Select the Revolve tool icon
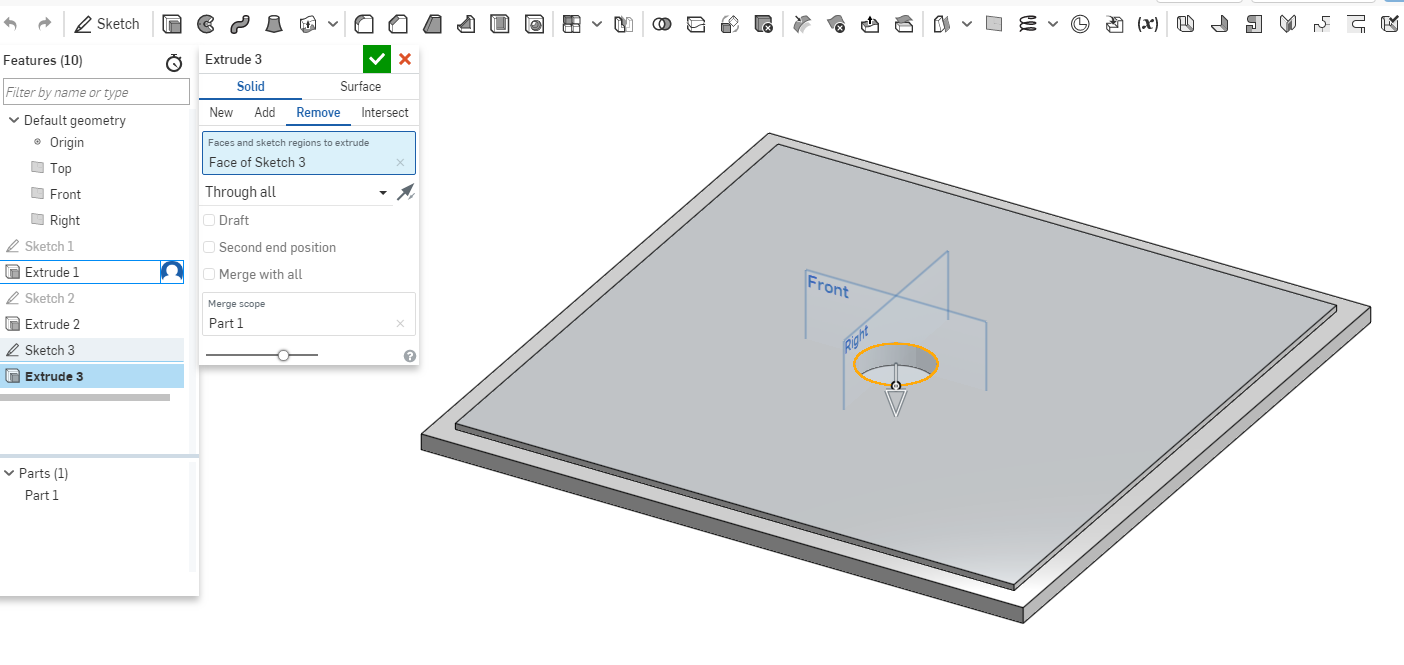The image size is (1404, 665). point(206,24)
